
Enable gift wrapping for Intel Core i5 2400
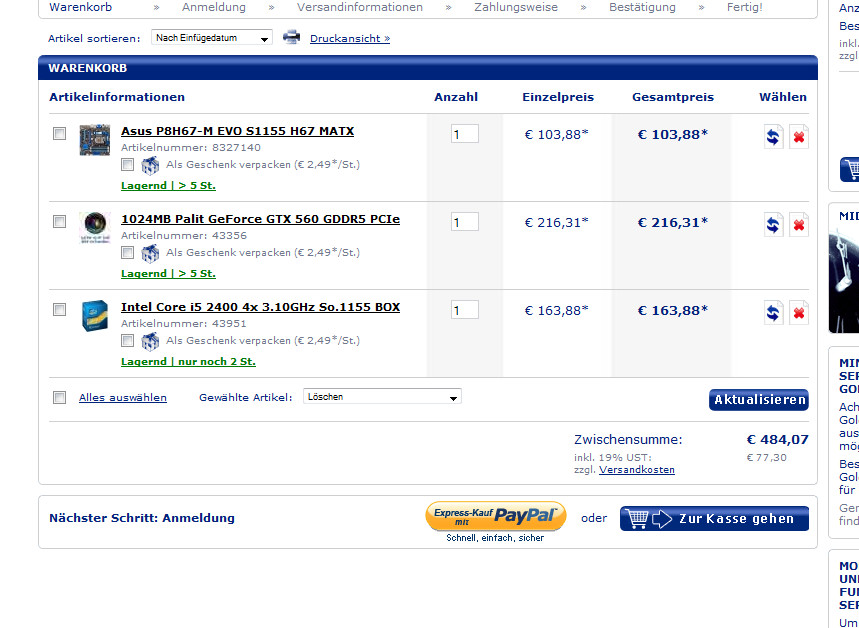click(127, 340)
